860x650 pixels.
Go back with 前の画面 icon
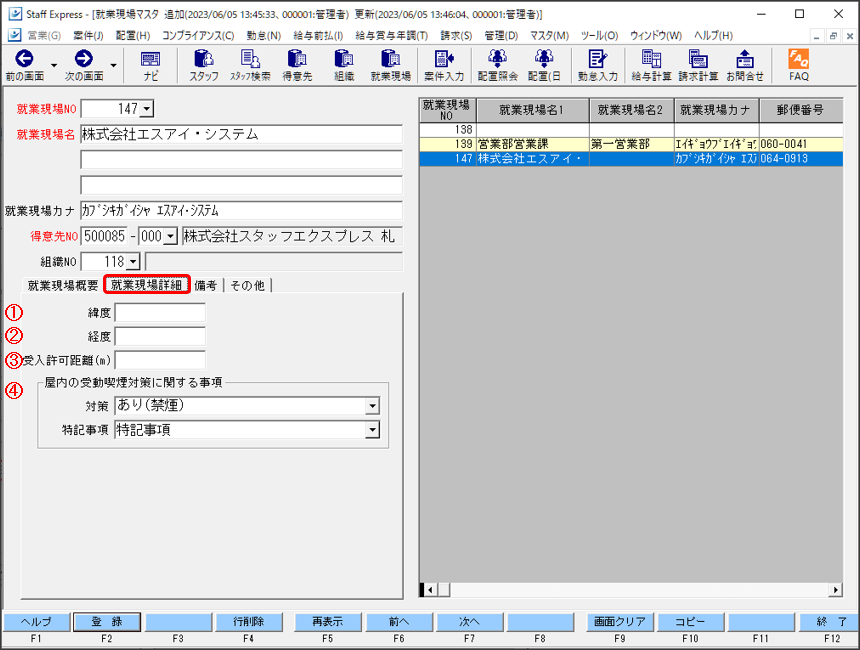point(24,65)
